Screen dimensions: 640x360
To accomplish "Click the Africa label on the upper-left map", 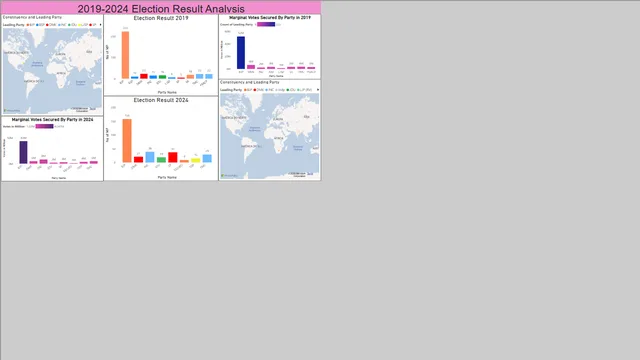I will tap(61, 73).
